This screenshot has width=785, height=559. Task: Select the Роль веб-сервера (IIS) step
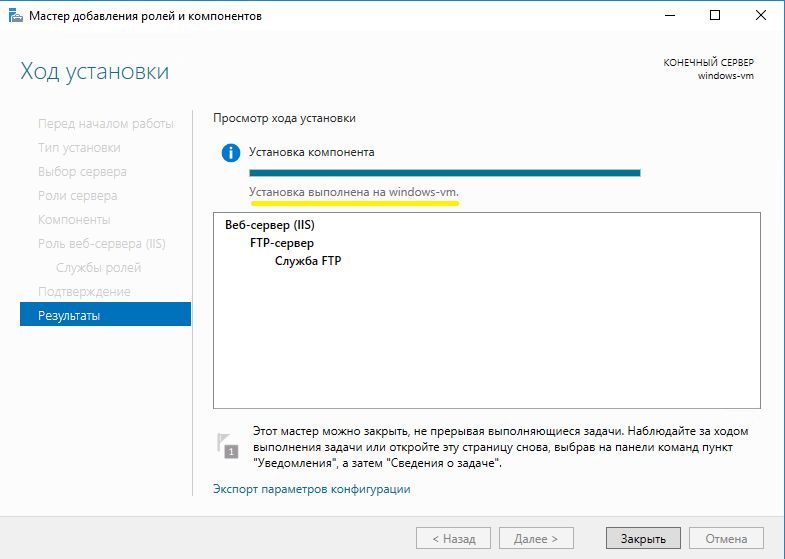point(102,244)
